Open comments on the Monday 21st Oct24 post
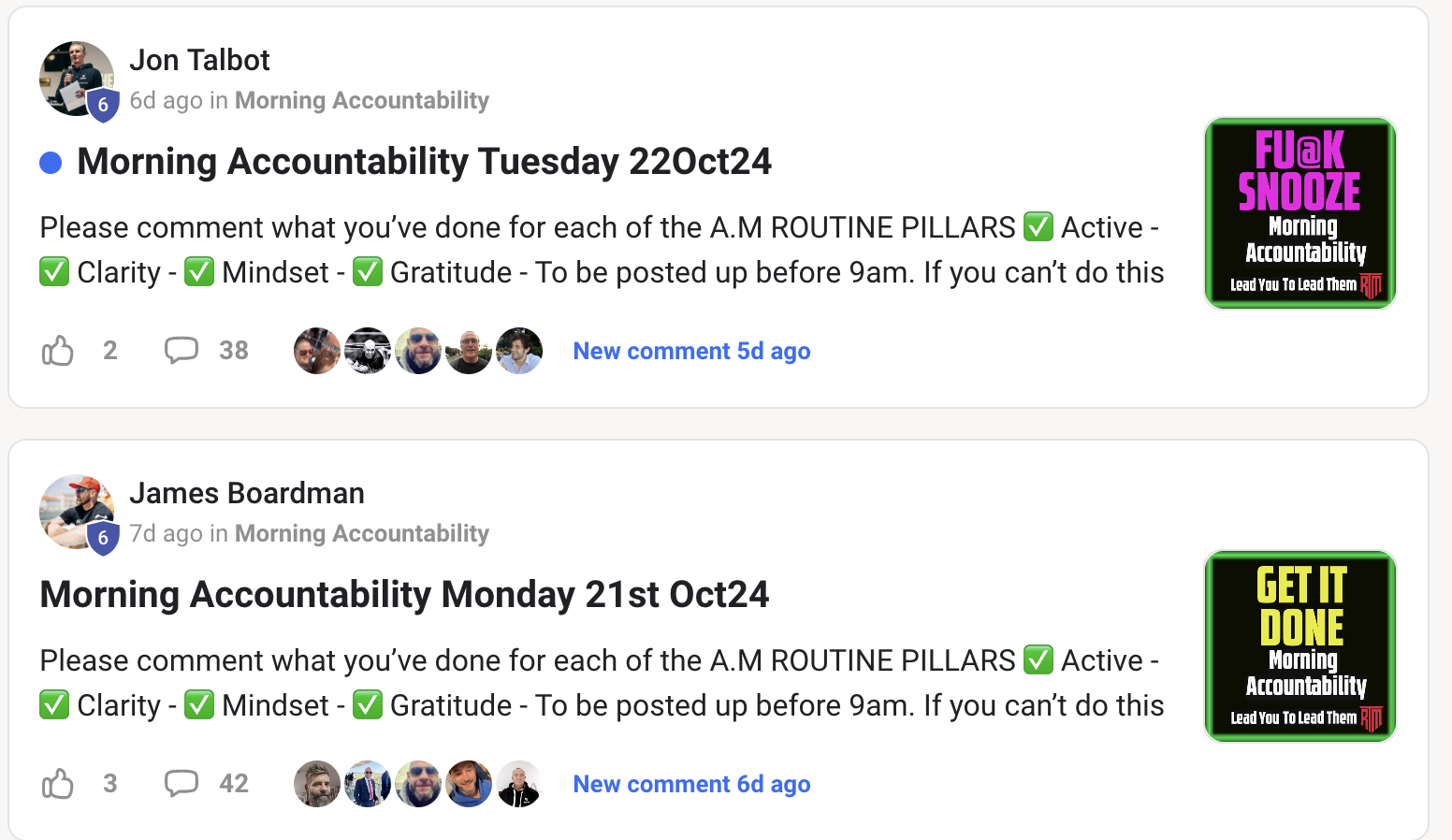The width and height of the screenshot is (1452, 840). point(181,783)
